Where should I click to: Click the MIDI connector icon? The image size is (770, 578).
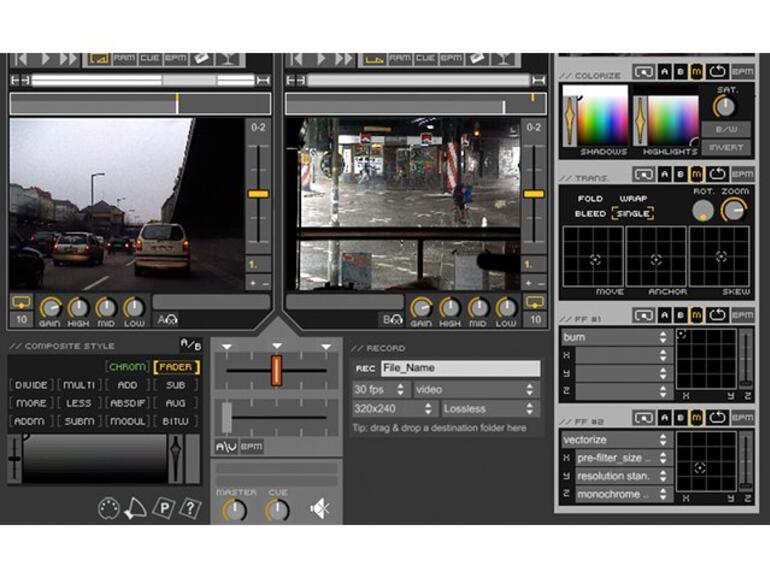coord(109,508)
